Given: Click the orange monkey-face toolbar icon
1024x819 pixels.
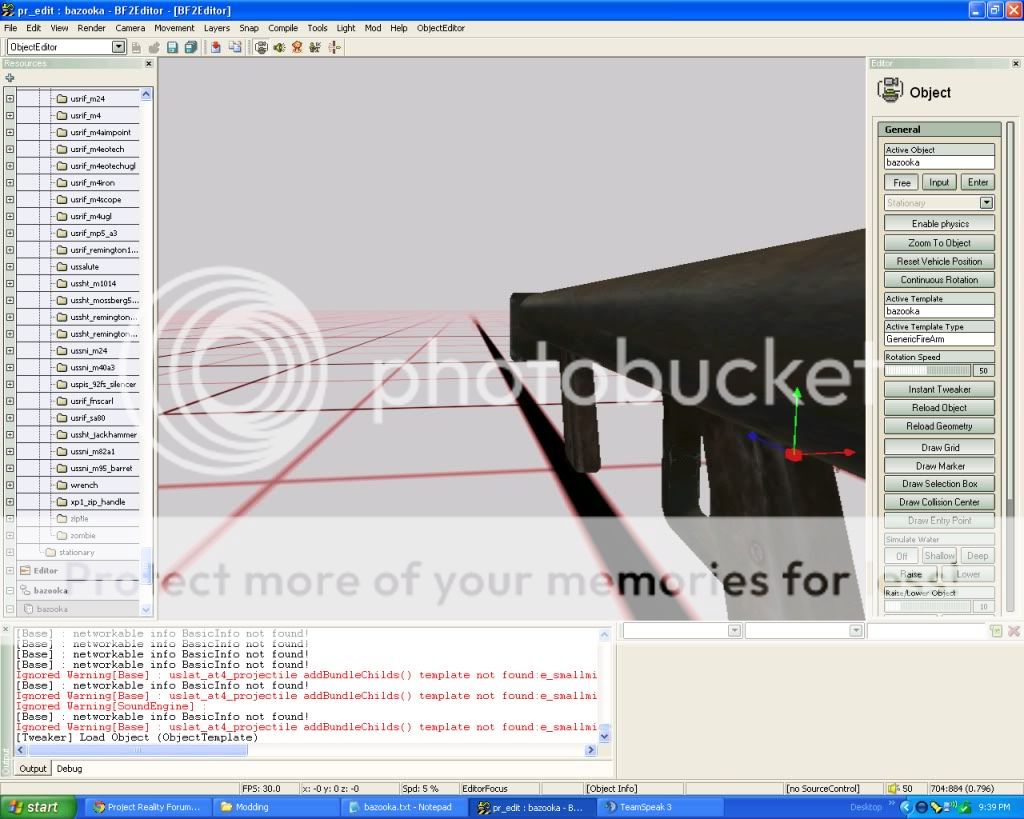Looking at the screenshot, I should pos(297,47).
